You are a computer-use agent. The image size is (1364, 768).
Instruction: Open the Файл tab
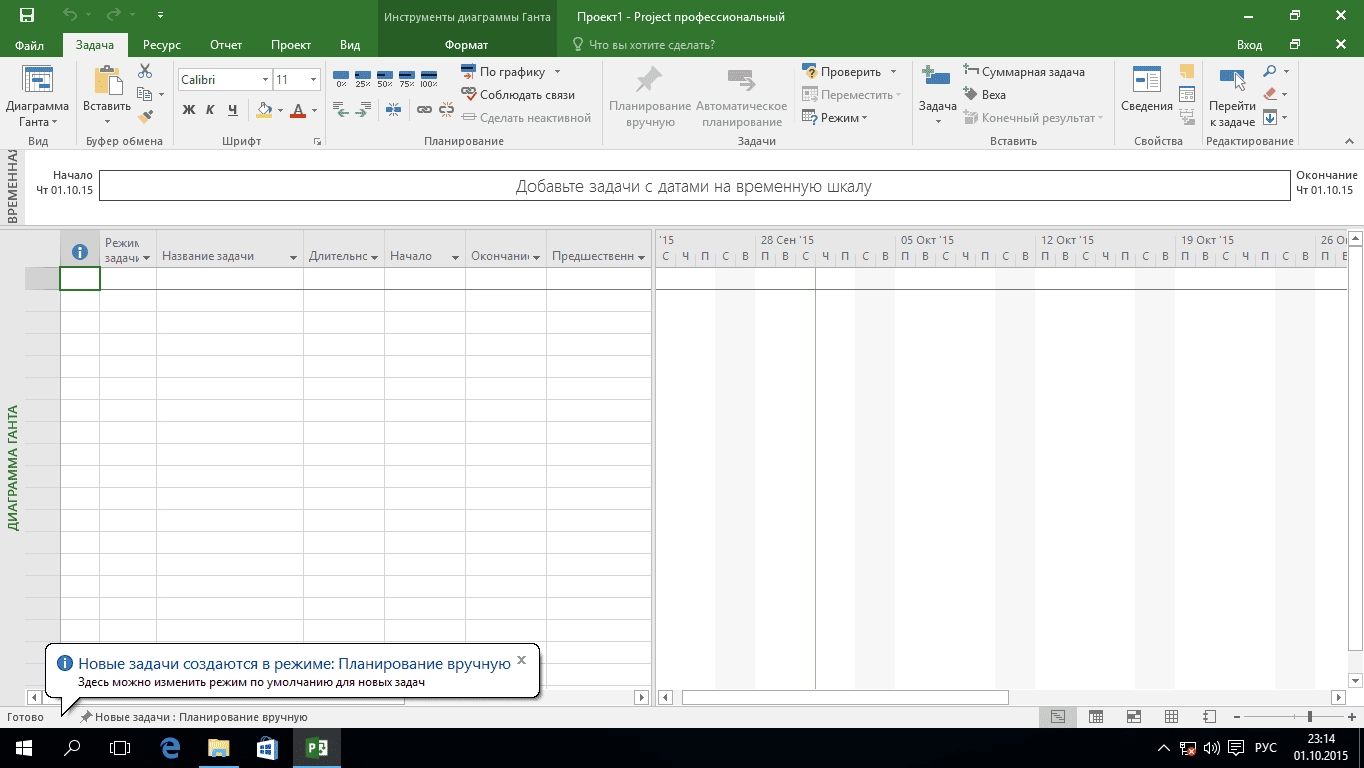(29, 45)
